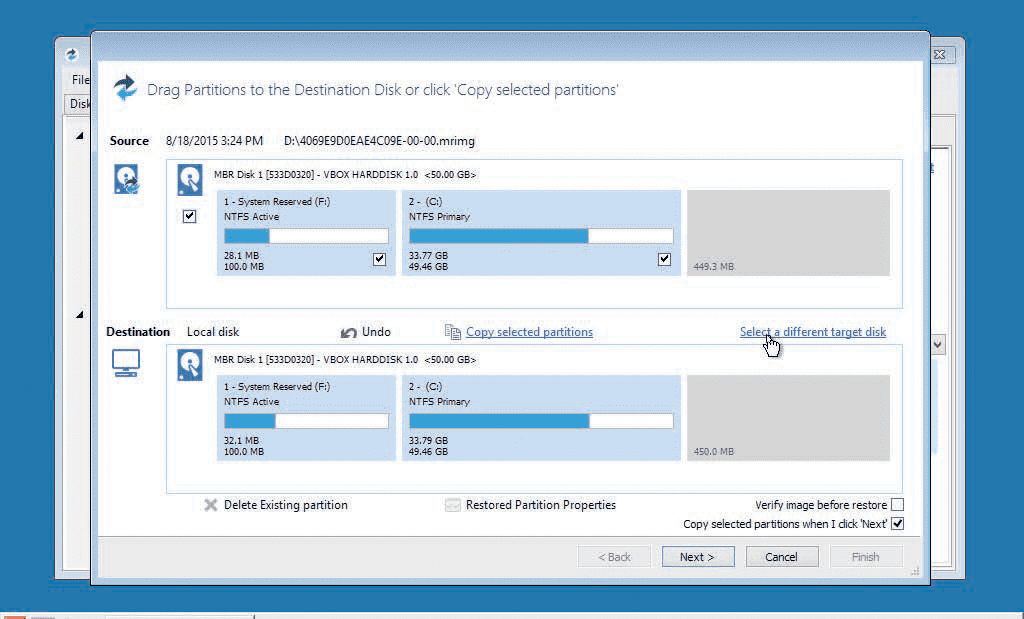Click the image date 8/18/2015 3:24 PM
The height and width of the screenshot is (619, 1024).
(214, 141)
